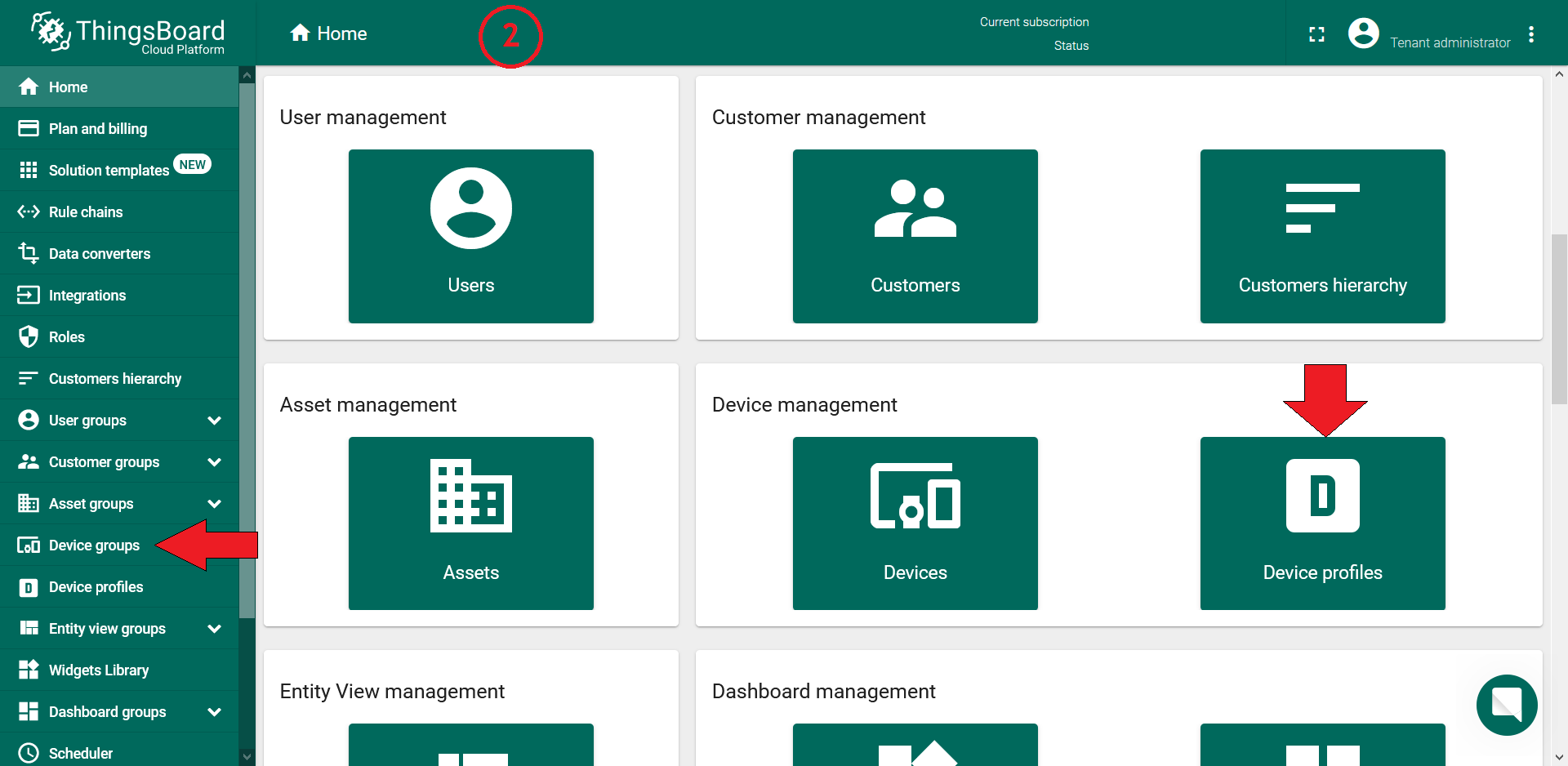Open the Widgets Library from sidebar
The image size is (1568, 766).
[98, 670]
